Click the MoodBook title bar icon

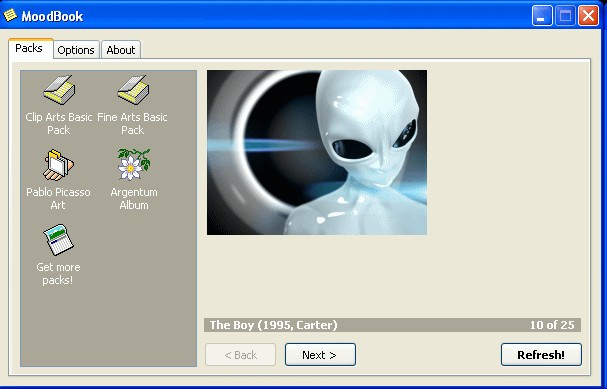pyautogui.click(x=10, y=15)
